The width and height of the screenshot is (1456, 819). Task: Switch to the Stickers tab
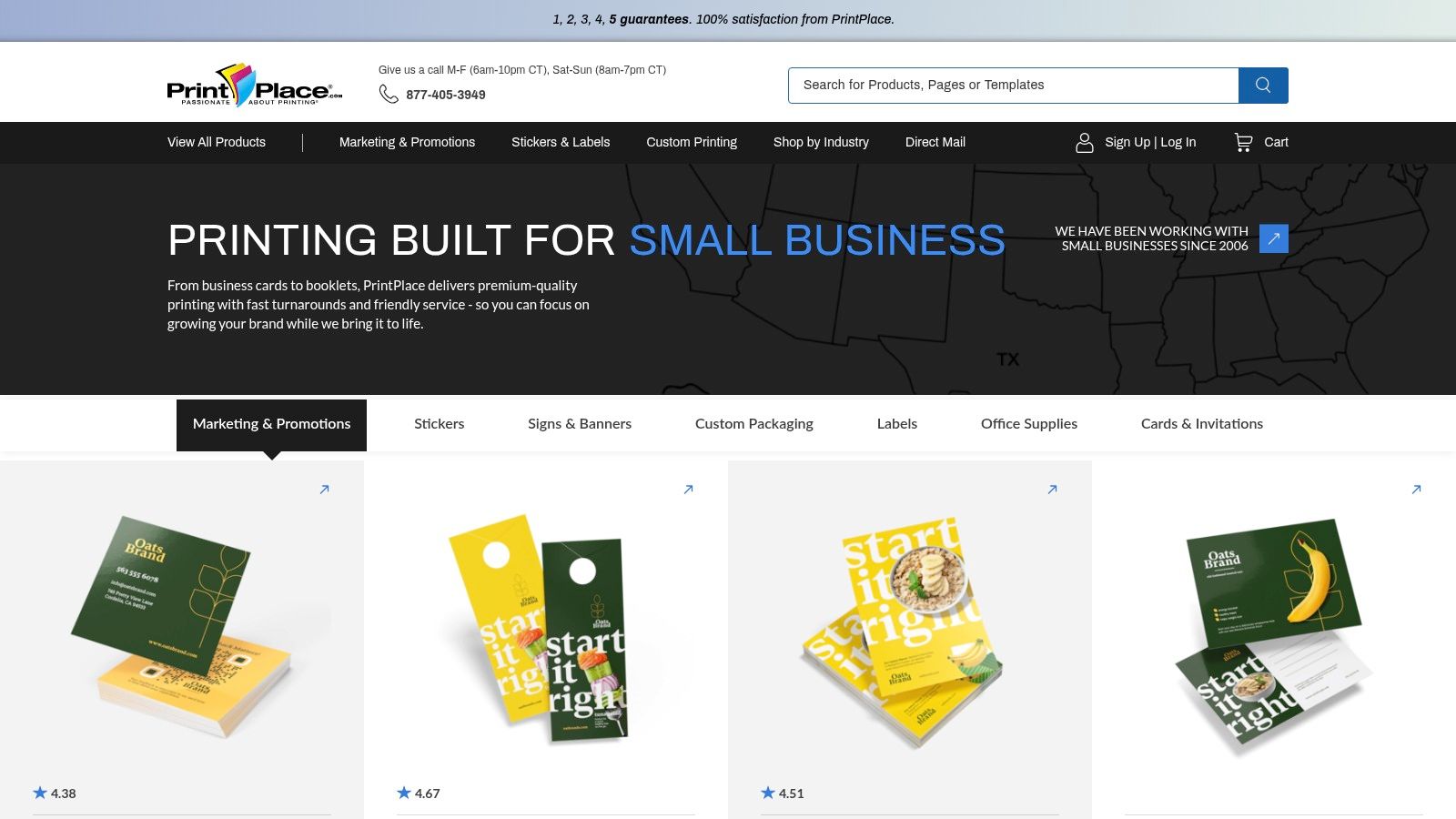tap(439, 424)
